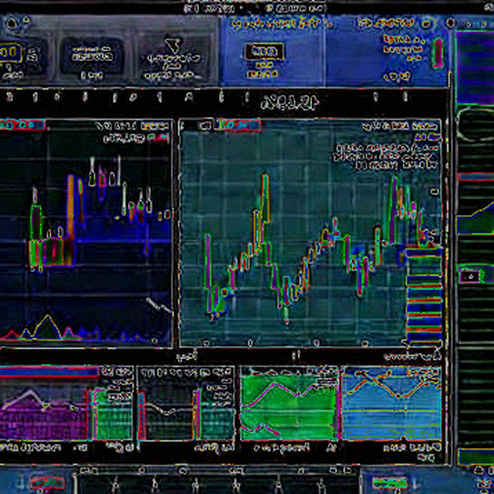494x494 pixels.
Task: Open the bright green chart thumbnail
Action: coord(289,403)
